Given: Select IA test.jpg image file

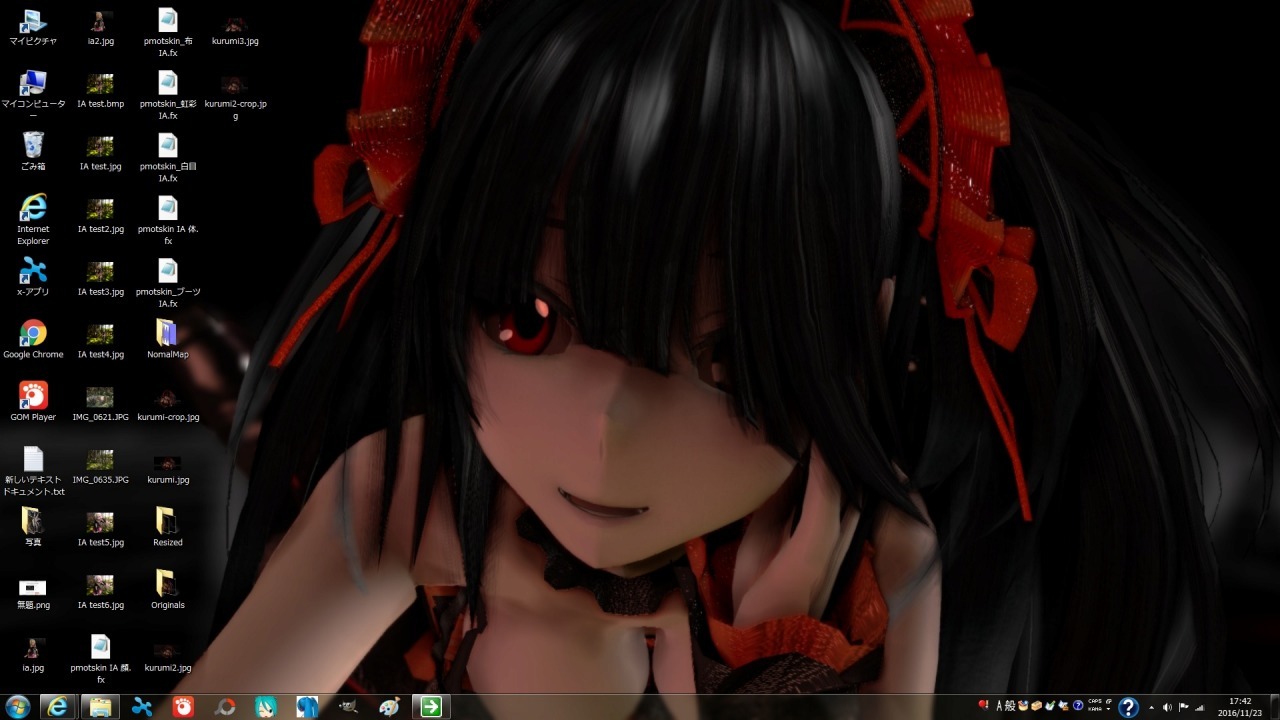Looking at the screenshot, I should pos(100,152).
